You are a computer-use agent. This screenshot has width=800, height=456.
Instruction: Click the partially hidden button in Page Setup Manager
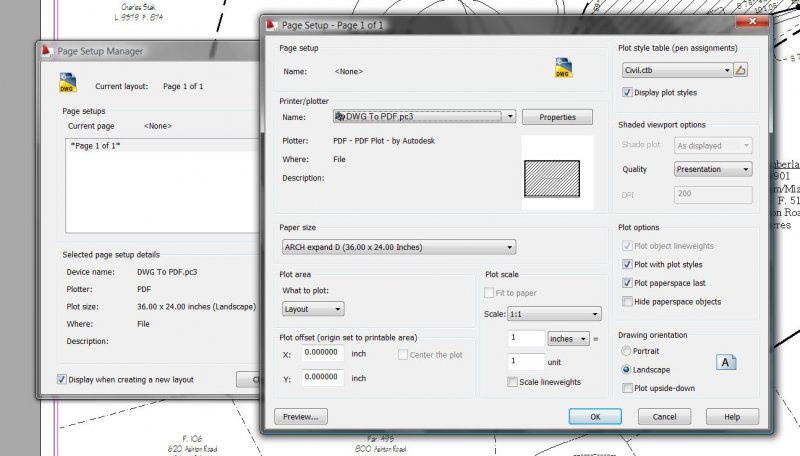(248, 379)
